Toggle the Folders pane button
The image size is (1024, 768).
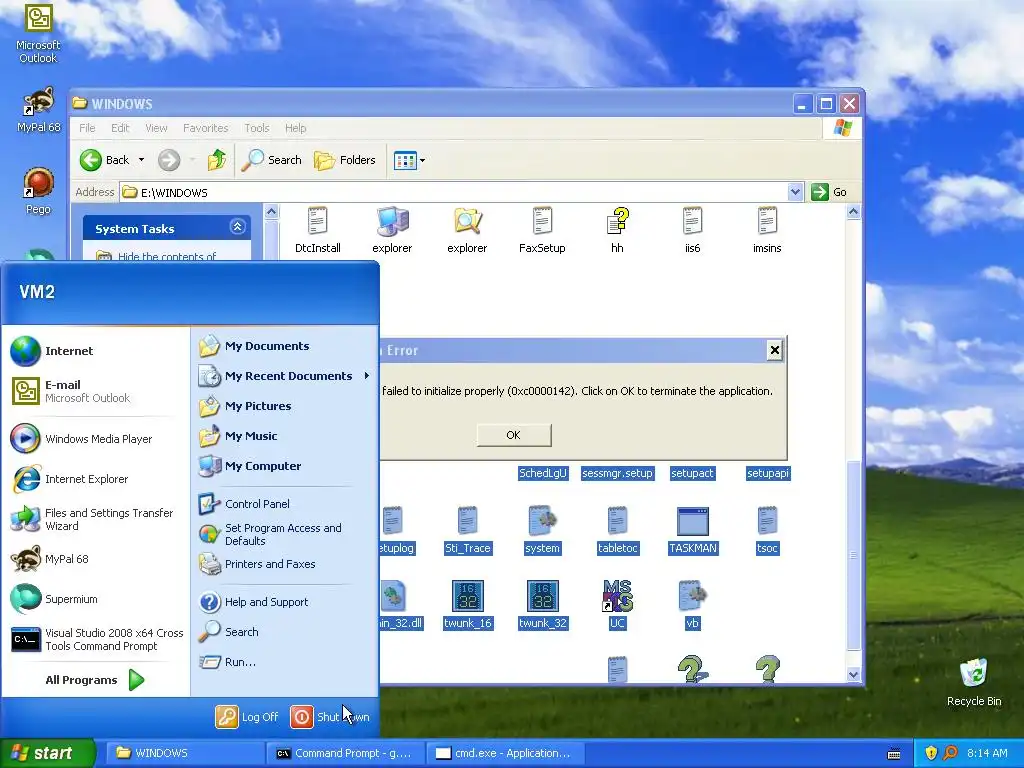click(345, 160)
